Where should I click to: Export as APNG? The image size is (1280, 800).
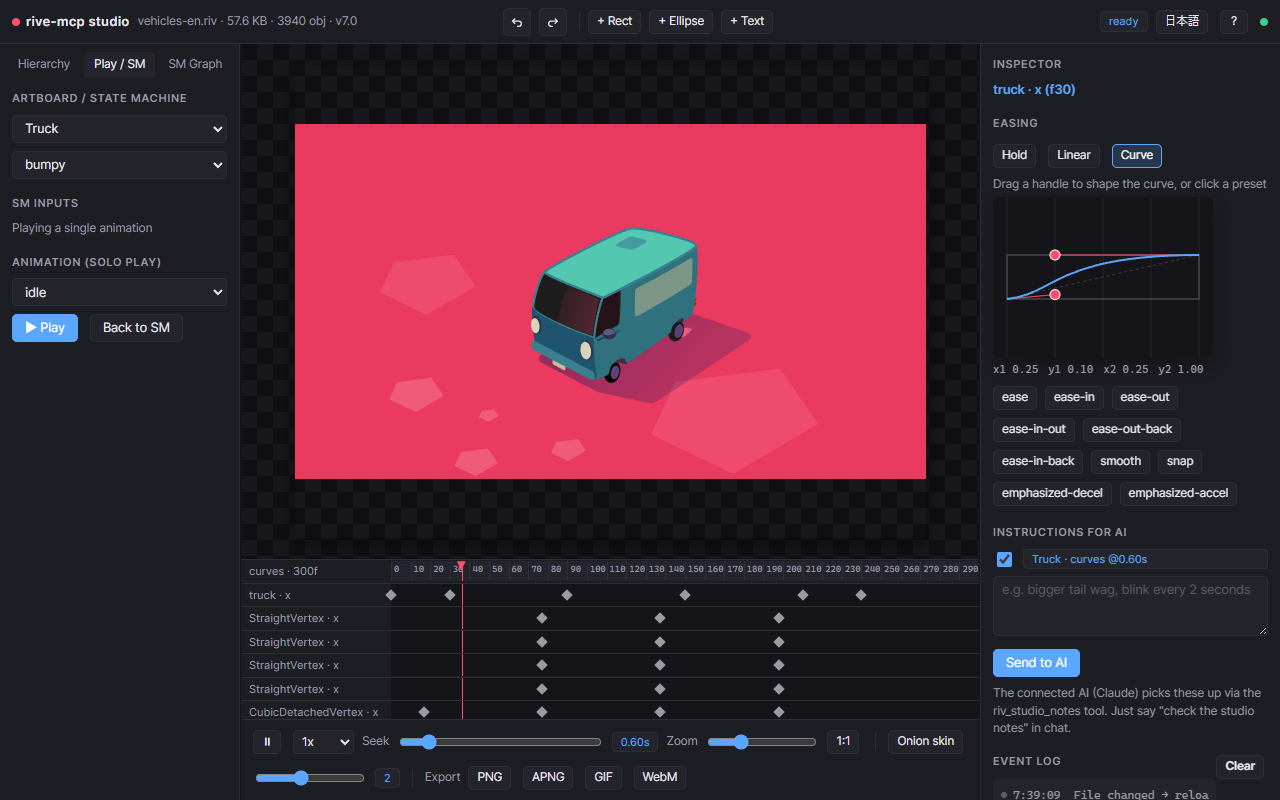tap(548, 777)
